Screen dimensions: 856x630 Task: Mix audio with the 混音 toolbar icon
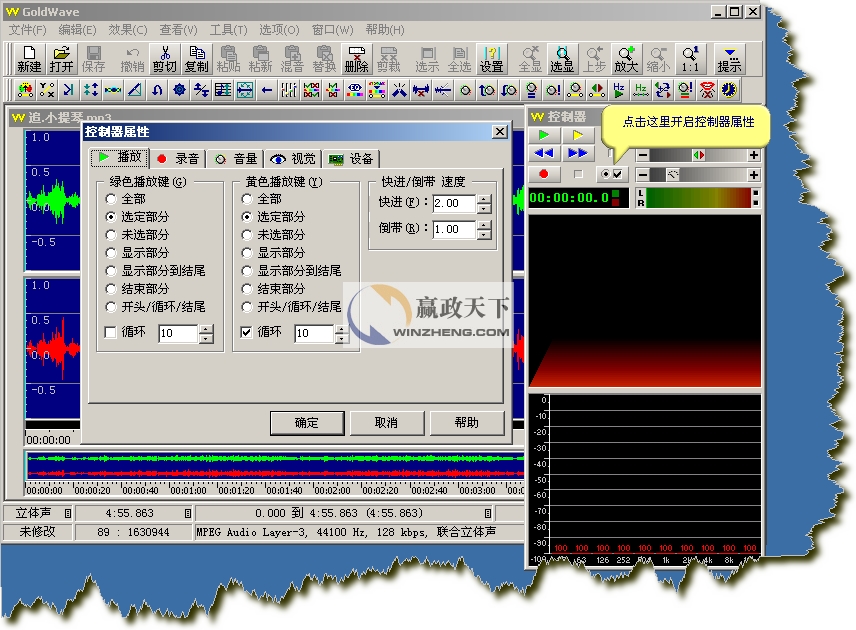(290, 57)
